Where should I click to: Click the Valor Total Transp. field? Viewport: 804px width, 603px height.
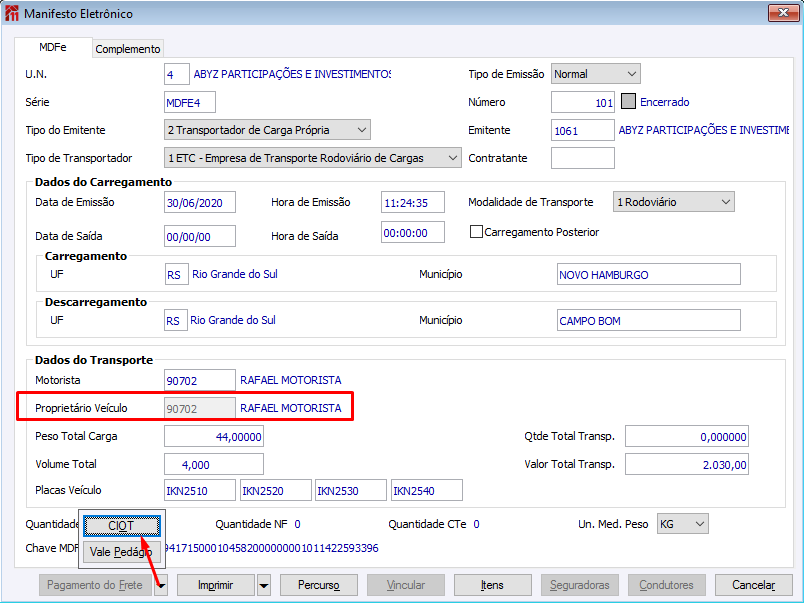pyautogui.click(x=687, y=464)
